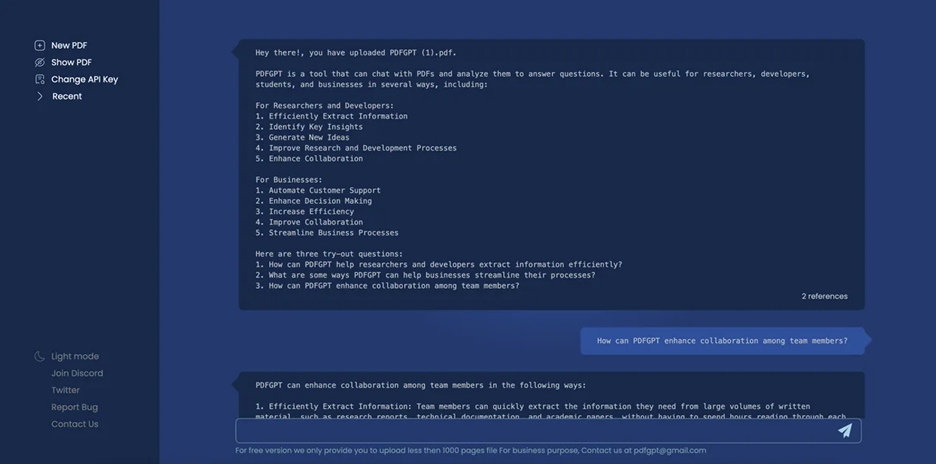Open the Contact Us link
The height and width of the screenshot is (464, 936).
[75, 424]
